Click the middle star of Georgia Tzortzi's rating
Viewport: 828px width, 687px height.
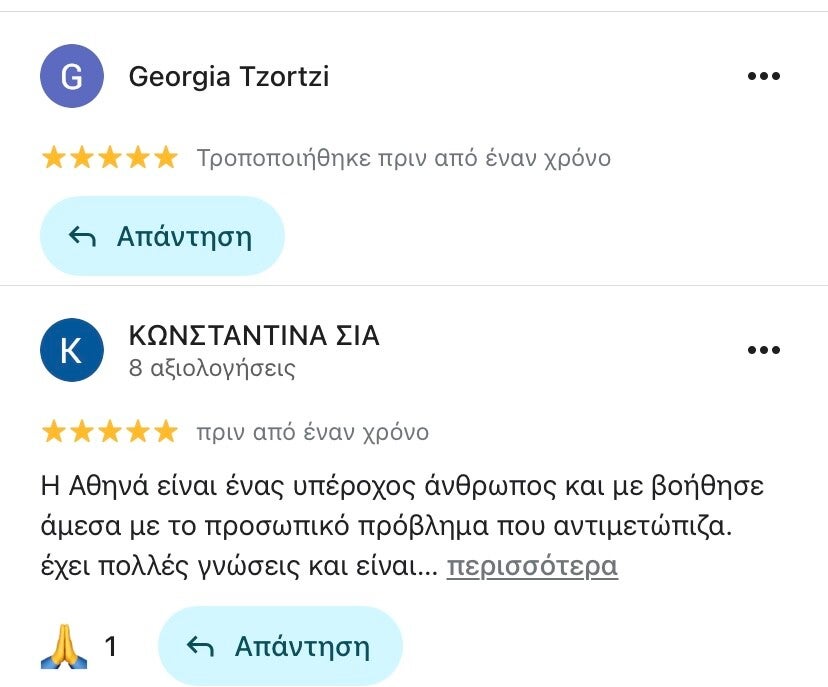109,158
